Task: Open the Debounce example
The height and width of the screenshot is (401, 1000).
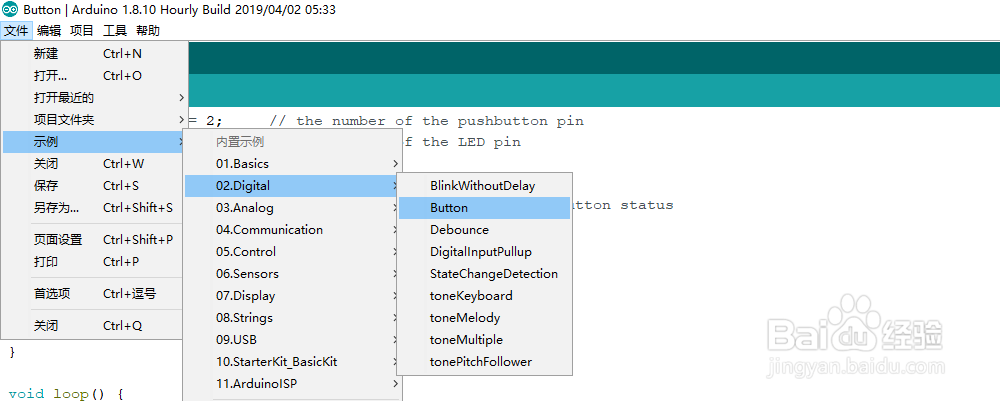Action: (x=484, y=230)
